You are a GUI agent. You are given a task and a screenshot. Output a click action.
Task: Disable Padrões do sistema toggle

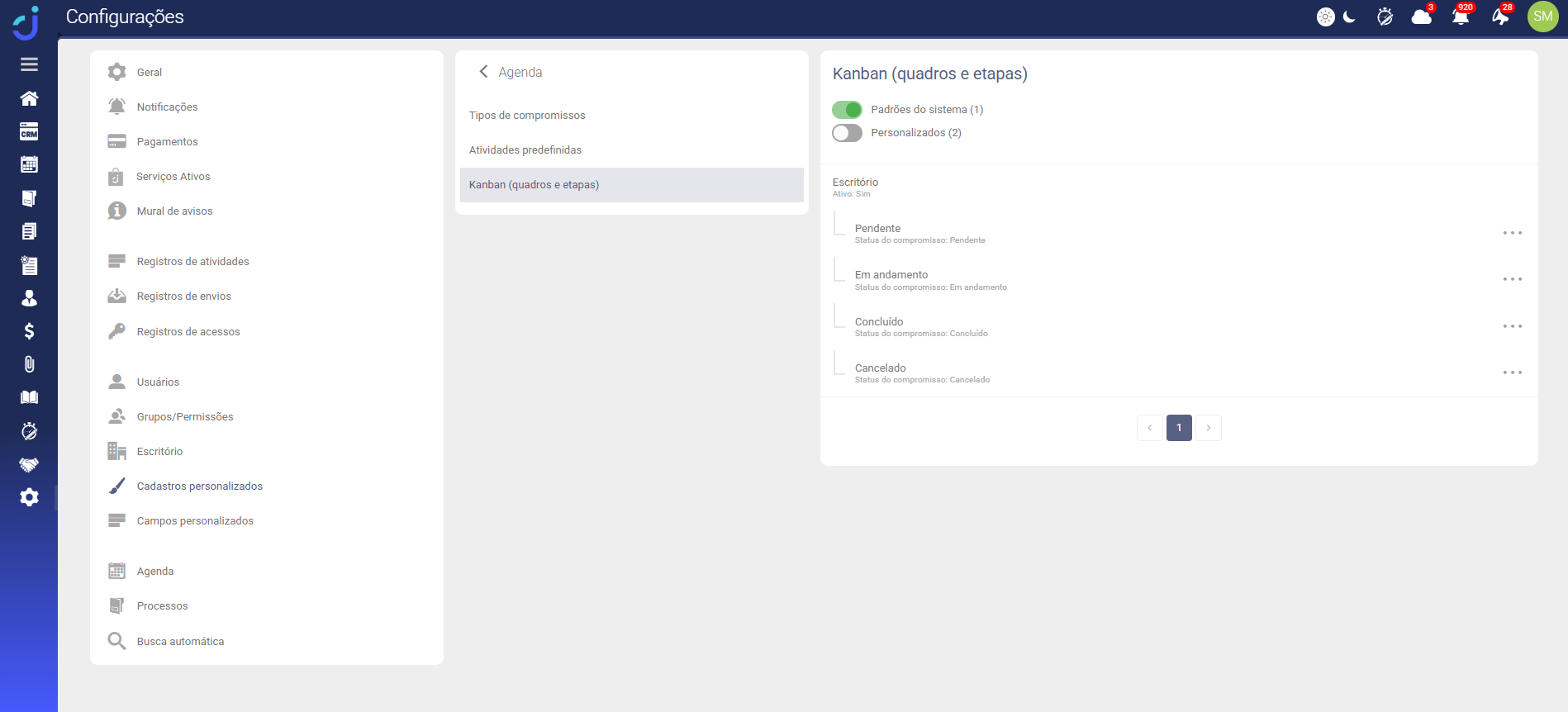[847, 110]
